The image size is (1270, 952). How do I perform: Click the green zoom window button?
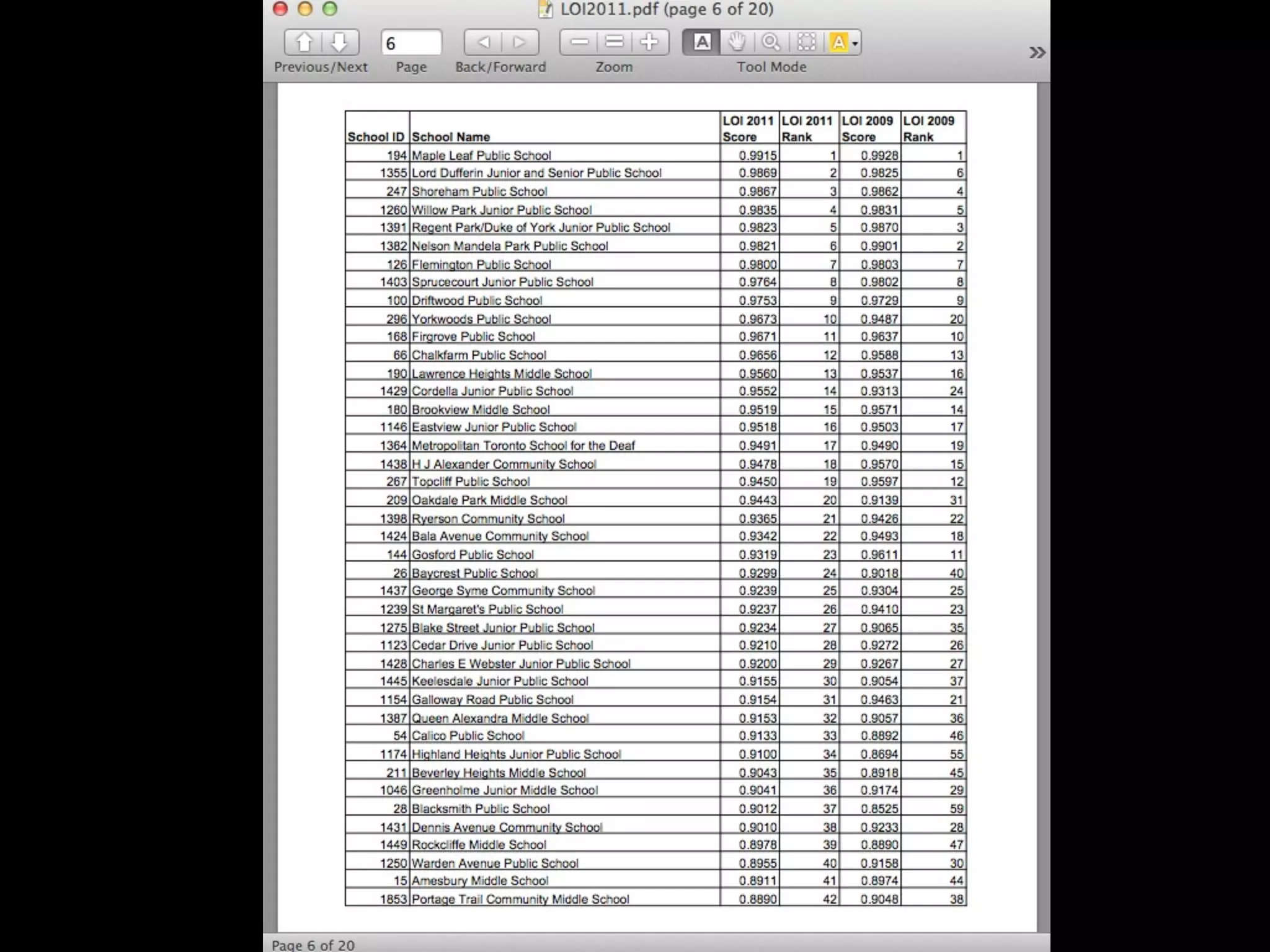tap(330, 9)
